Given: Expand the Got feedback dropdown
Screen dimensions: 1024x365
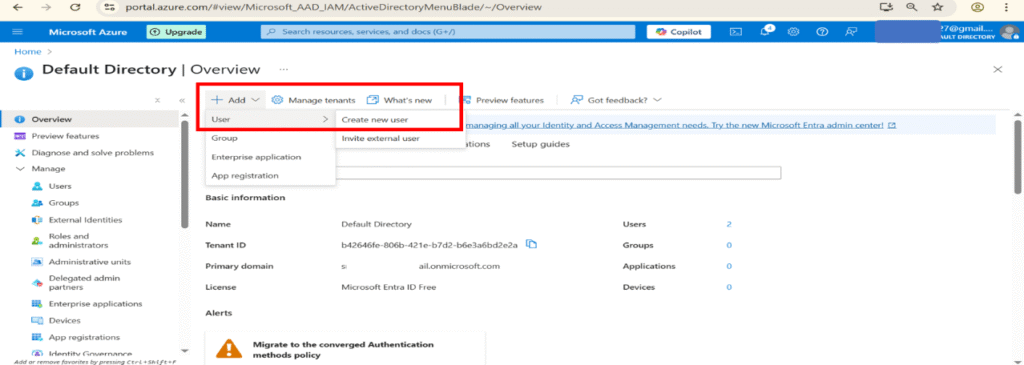Looking at the screenshot, I should coord(616,100).
